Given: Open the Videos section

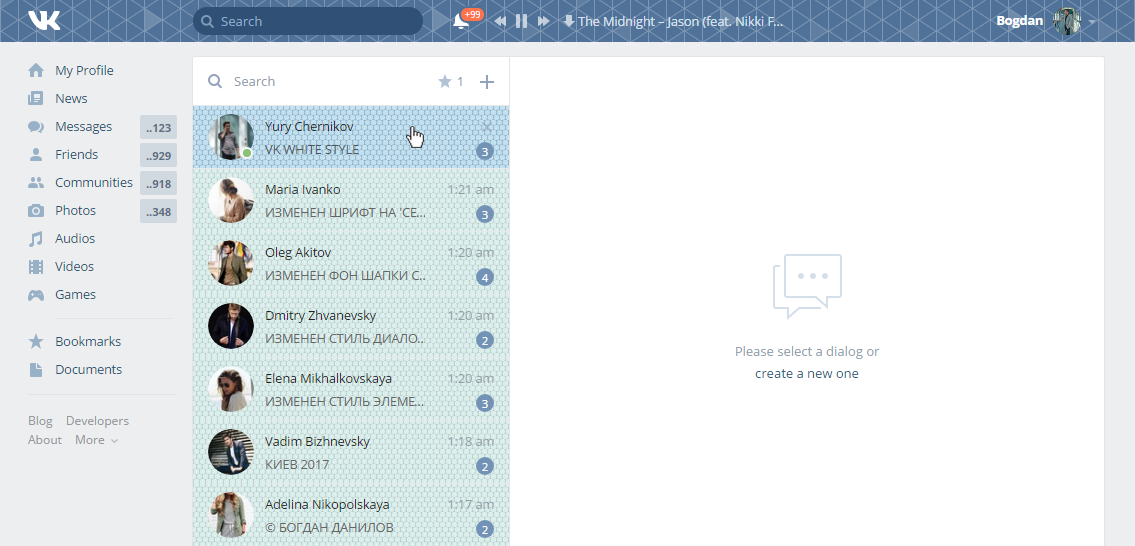Looking at the screenshot, I should click(x=75, y=266).
